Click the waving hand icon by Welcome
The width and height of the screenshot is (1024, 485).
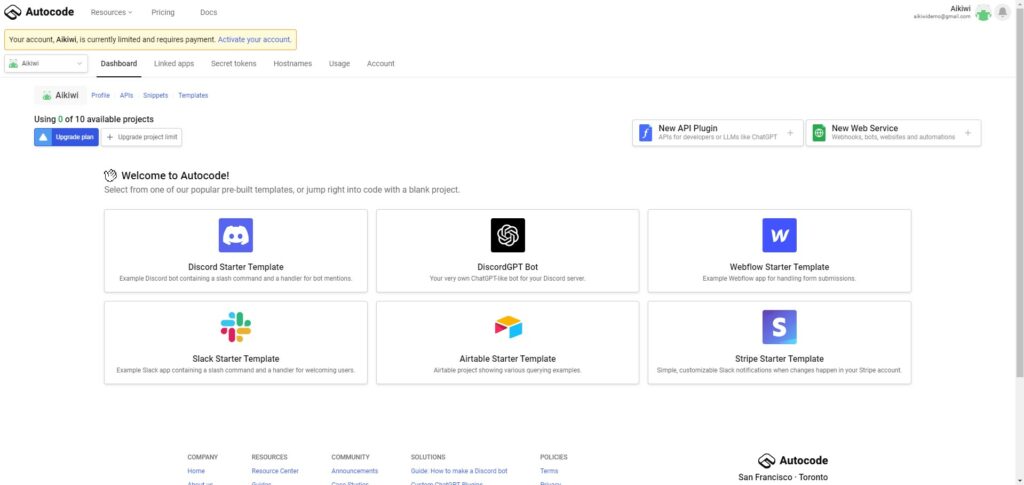110,176
